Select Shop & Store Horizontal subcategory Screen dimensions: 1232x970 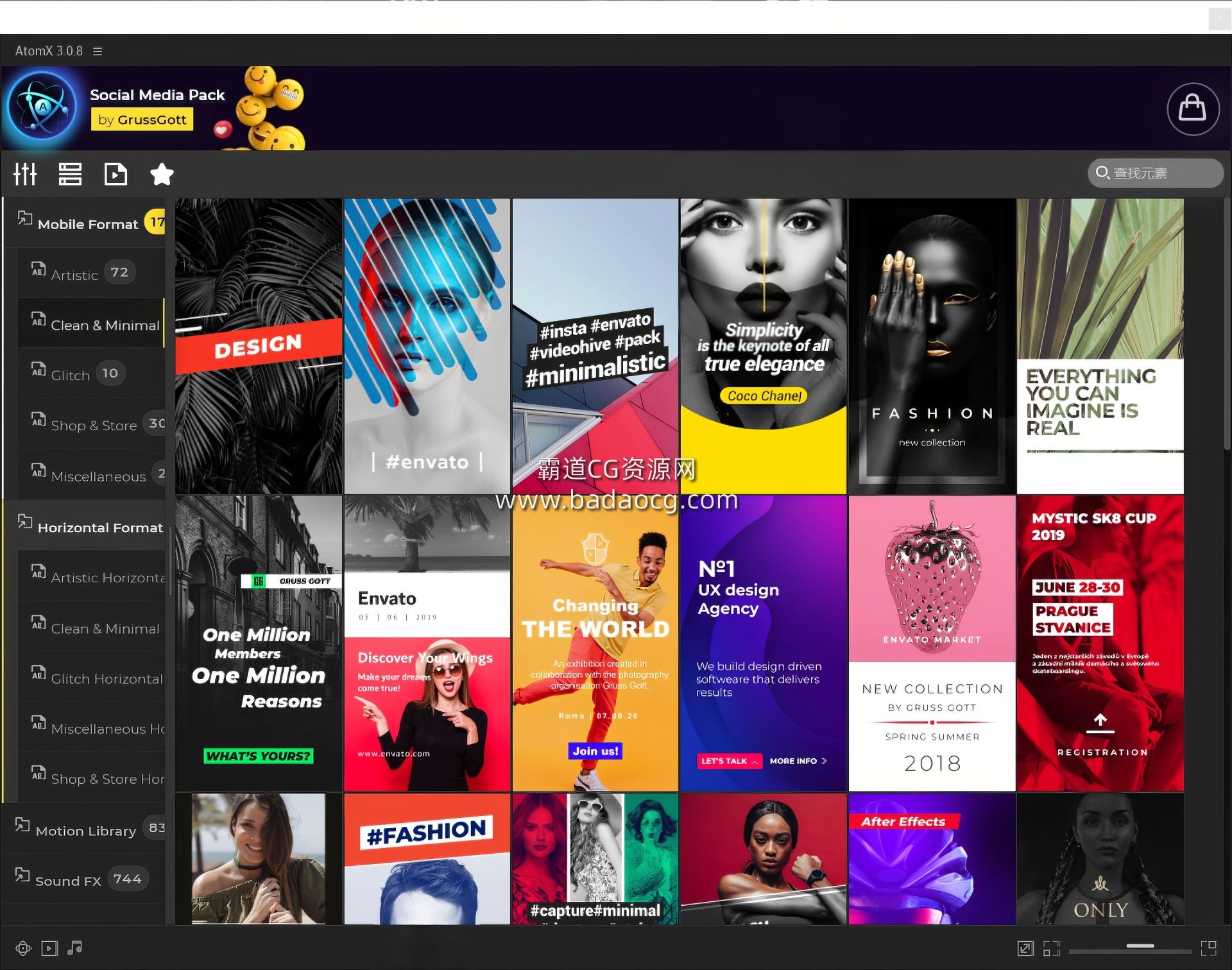pyautogui.click(x=91, y=777)
